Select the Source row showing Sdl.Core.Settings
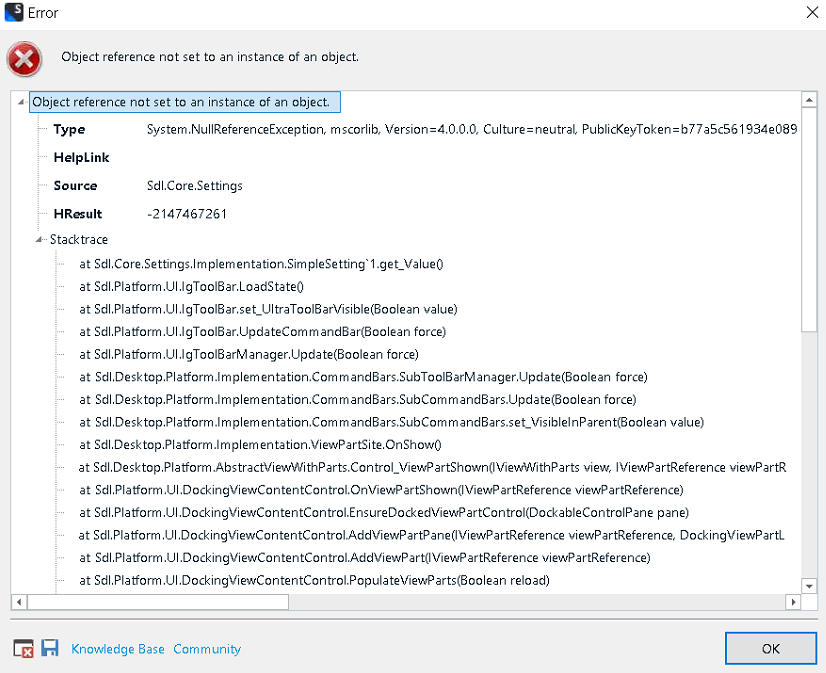The height and width of the screenshot is (673, 826). tap(192, 185)
